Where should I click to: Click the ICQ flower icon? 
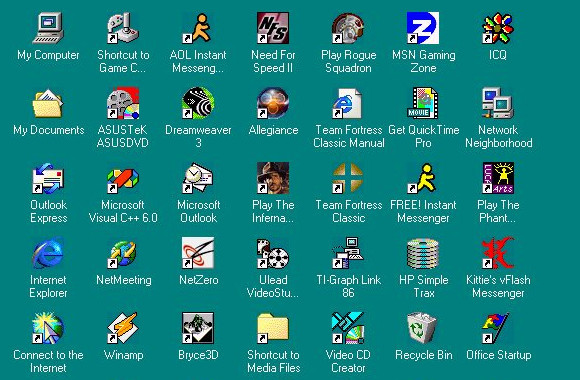498,28
